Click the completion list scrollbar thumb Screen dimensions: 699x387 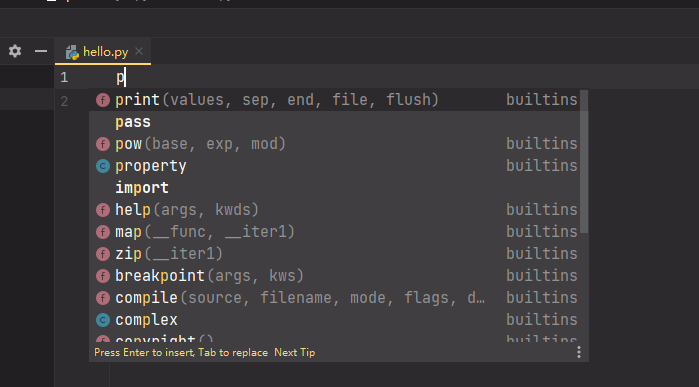(584, 161)
